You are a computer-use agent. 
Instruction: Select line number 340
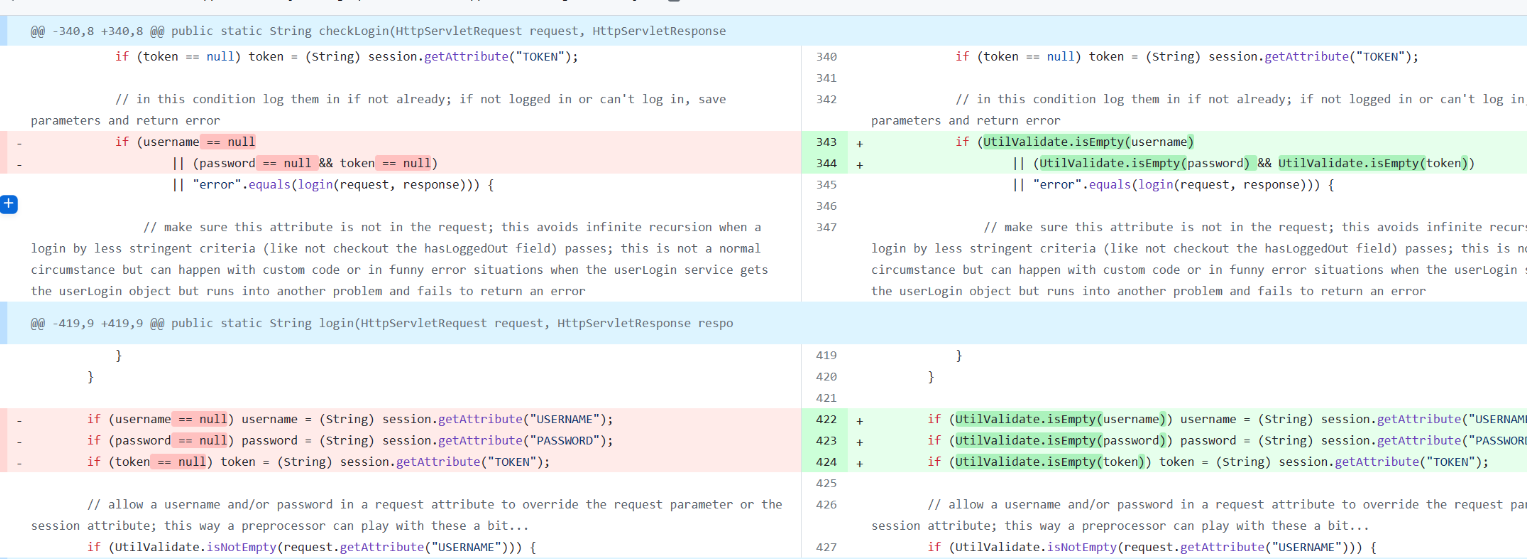click(826, 57)
